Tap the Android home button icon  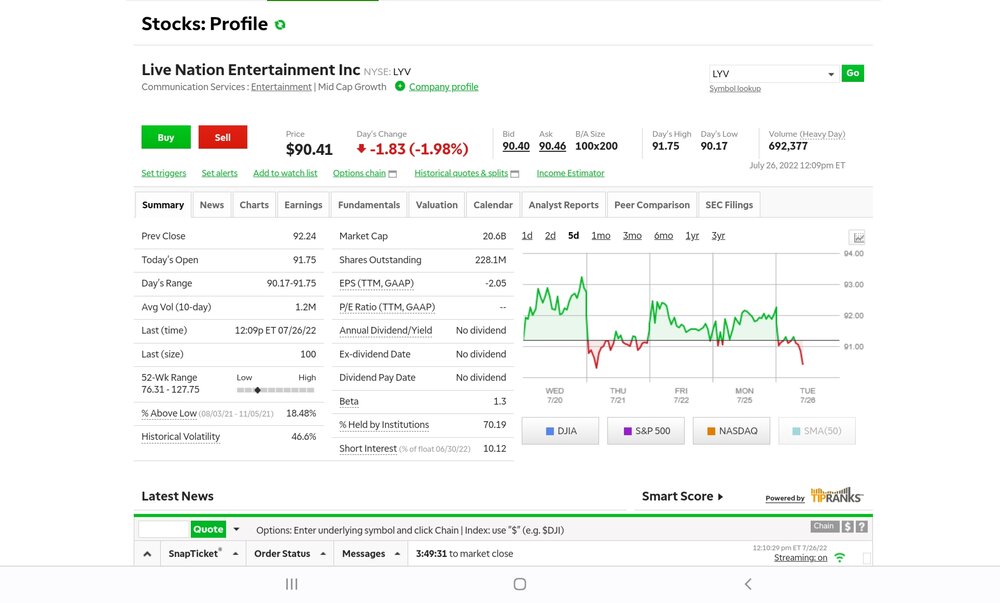[x=520, y=584]
